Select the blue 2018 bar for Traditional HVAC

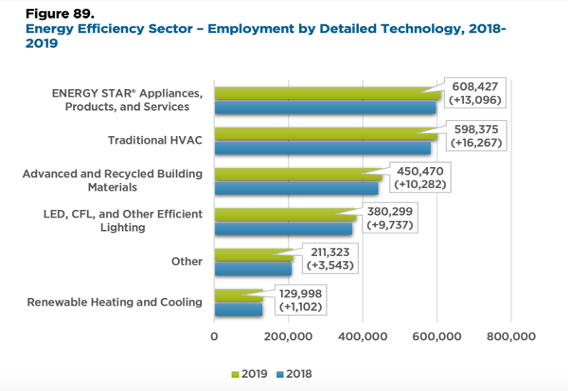(x=323, y=148)
